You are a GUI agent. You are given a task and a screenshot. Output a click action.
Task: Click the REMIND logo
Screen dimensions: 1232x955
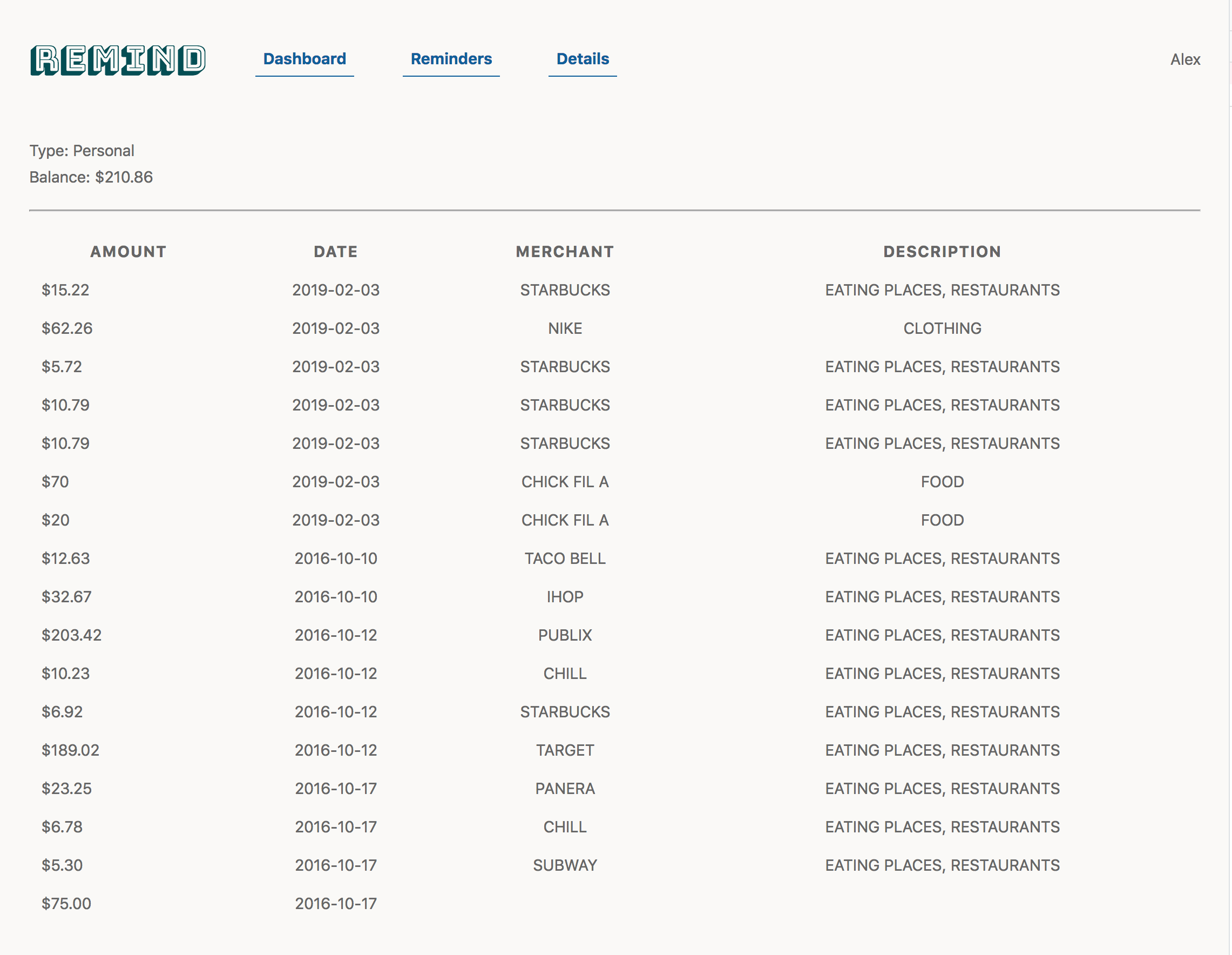tap(118, 60)
